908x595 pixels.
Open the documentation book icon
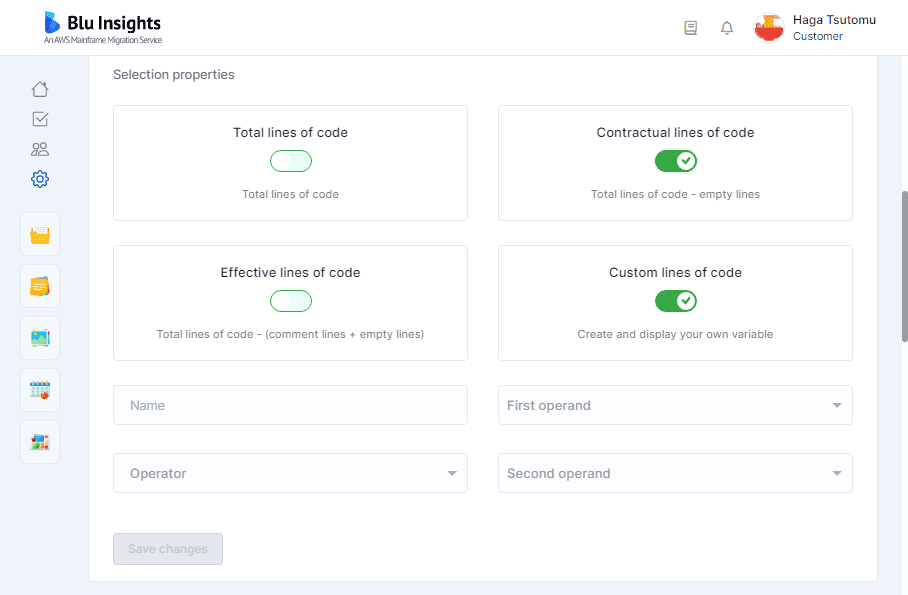[690, 28]
